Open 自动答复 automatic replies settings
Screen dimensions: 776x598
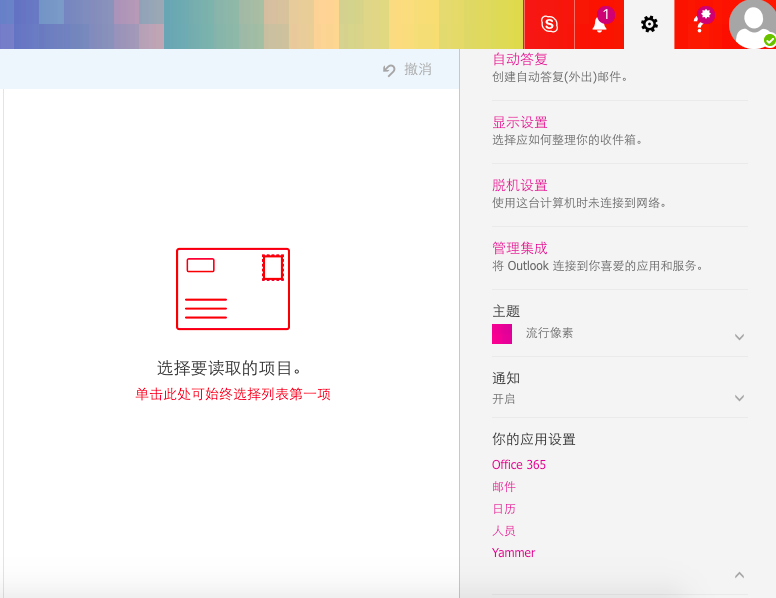point(520,60)
